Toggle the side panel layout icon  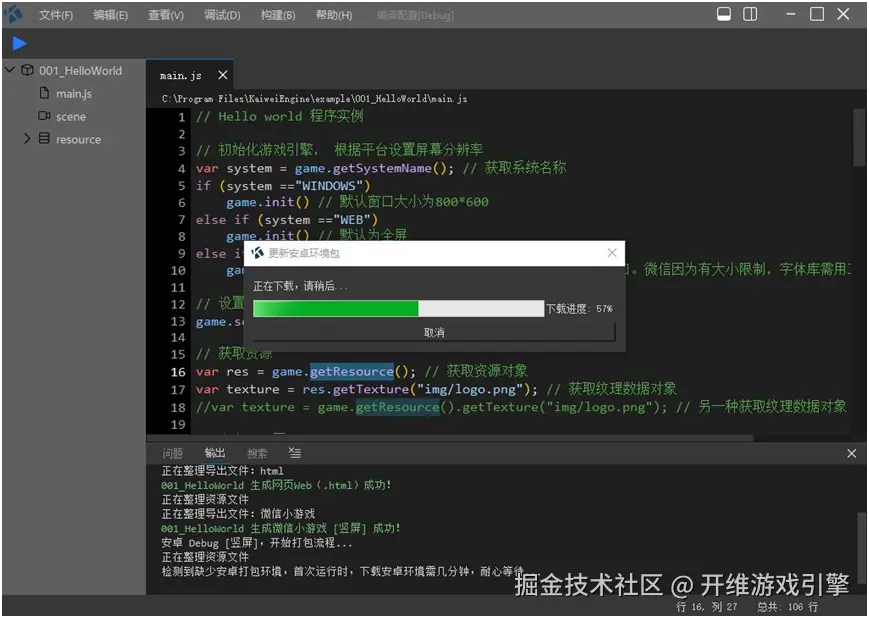pos(750,14)
